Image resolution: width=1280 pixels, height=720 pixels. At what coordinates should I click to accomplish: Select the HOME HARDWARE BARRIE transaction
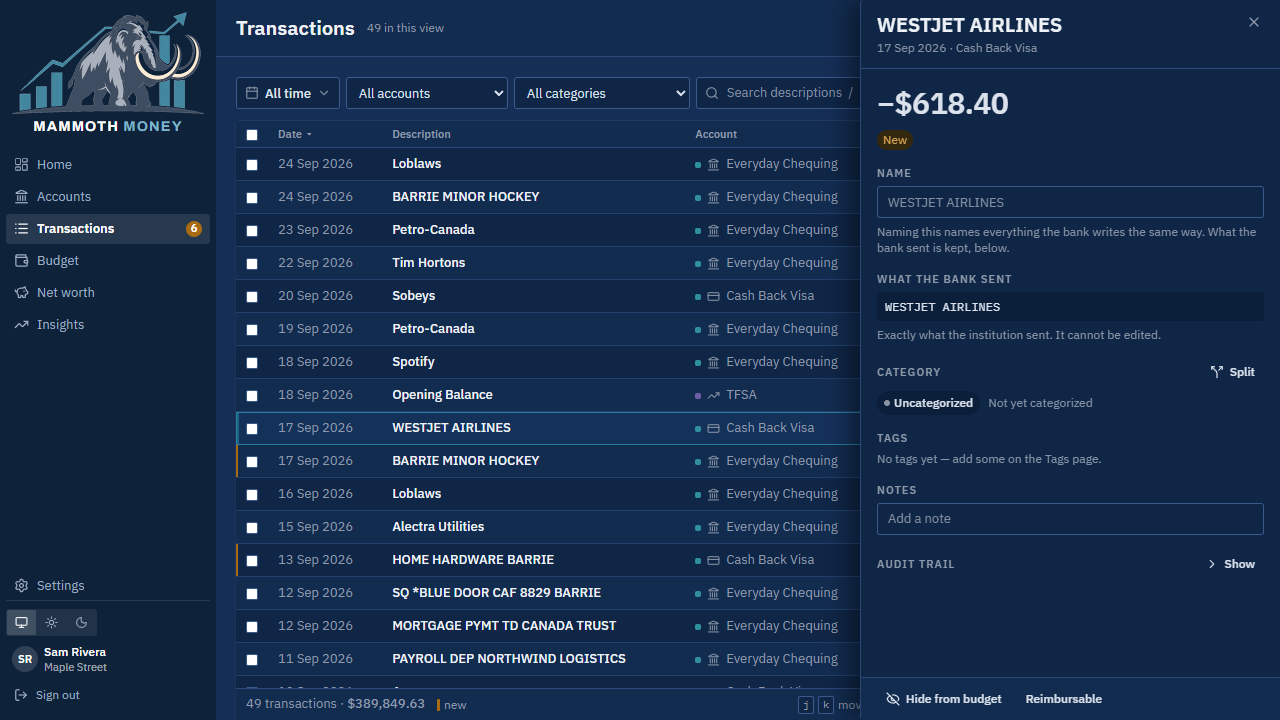548,560
